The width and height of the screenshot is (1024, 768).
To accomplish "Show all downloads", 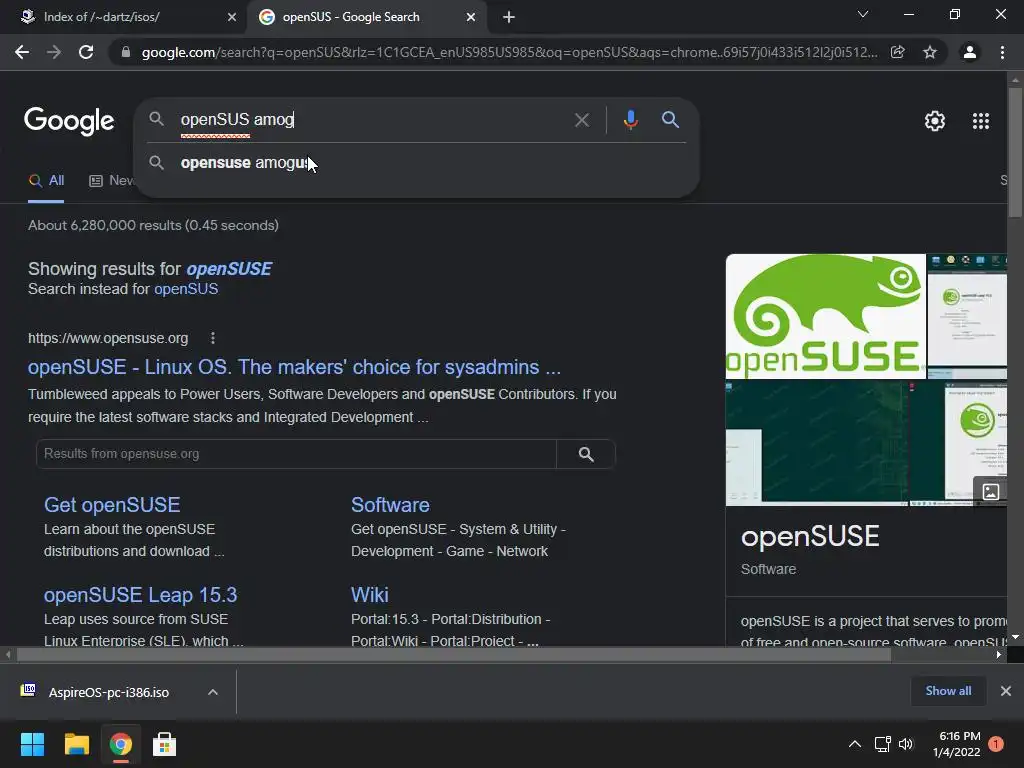I will tap(948, 691).
